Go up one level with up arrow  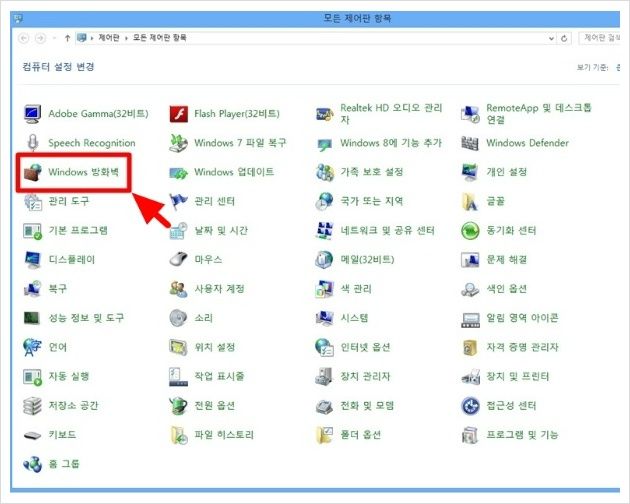(67, 38)
